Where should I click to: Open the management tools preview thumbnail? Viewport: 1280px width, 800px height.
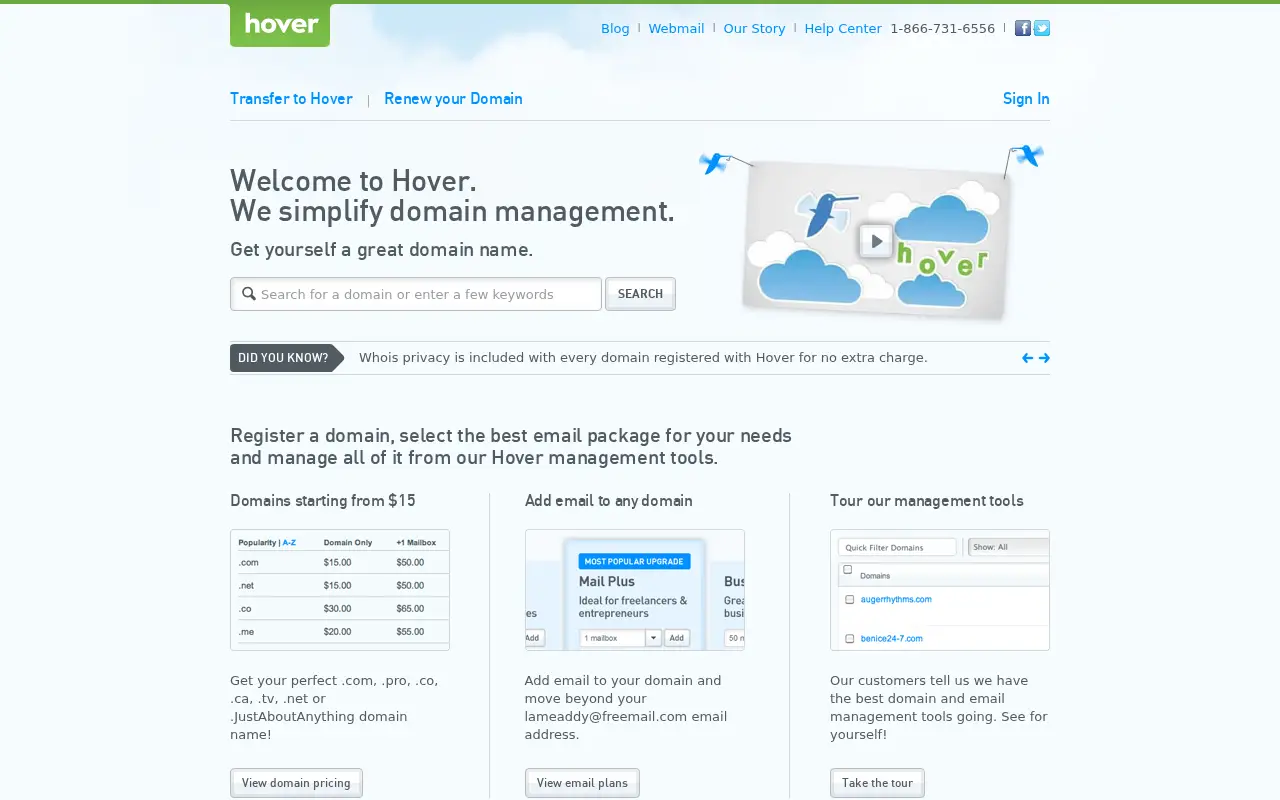click(x=940, y=590)
